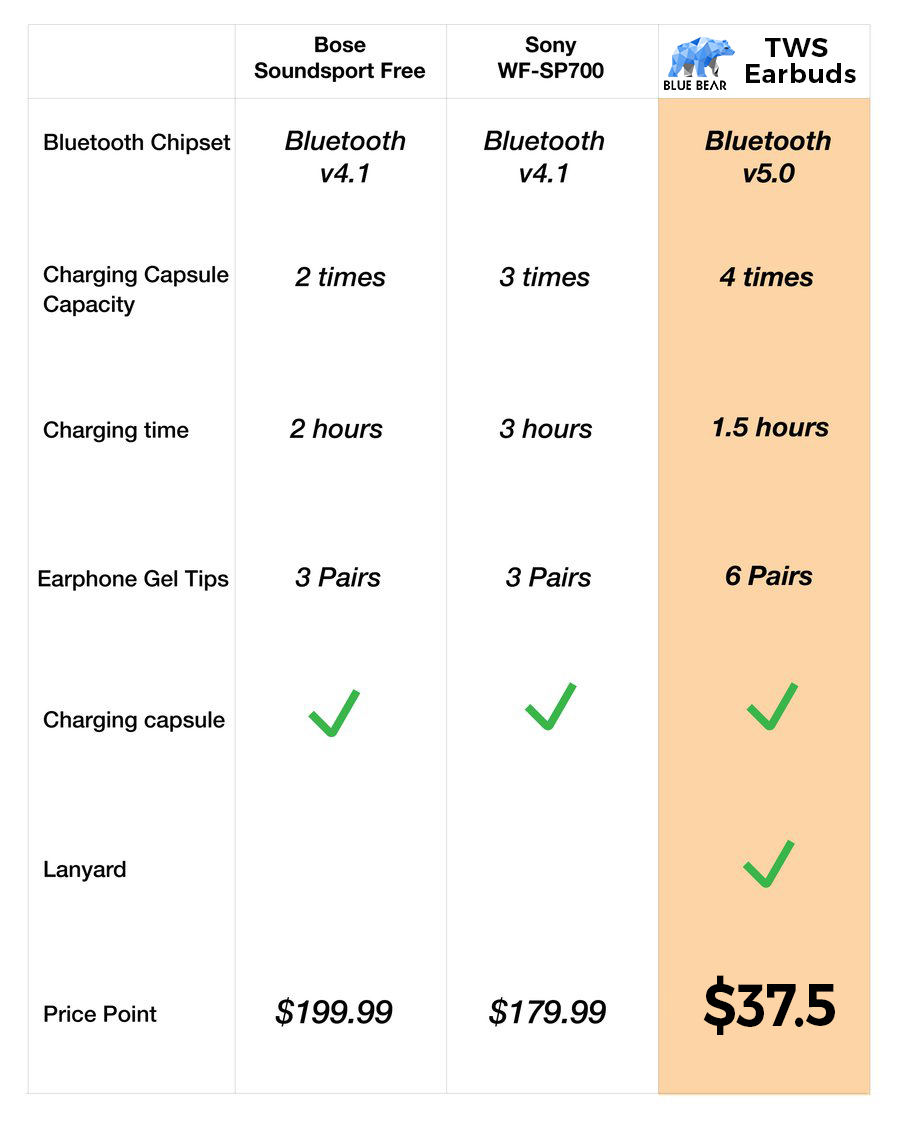This screenshot has height=1134, width=900.
Task: Select the Bose Soundsport Free column header
Action: click(339, 58)
